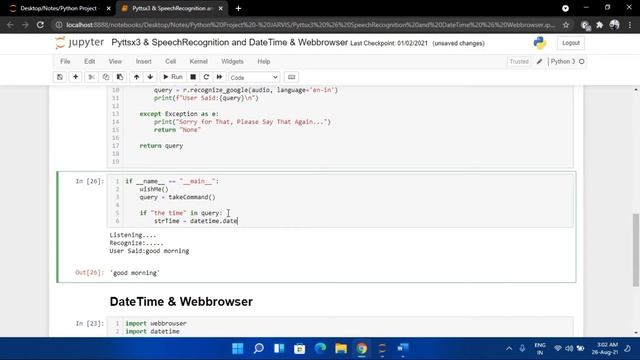Click the Python logo icon

[x=540, y=43]
